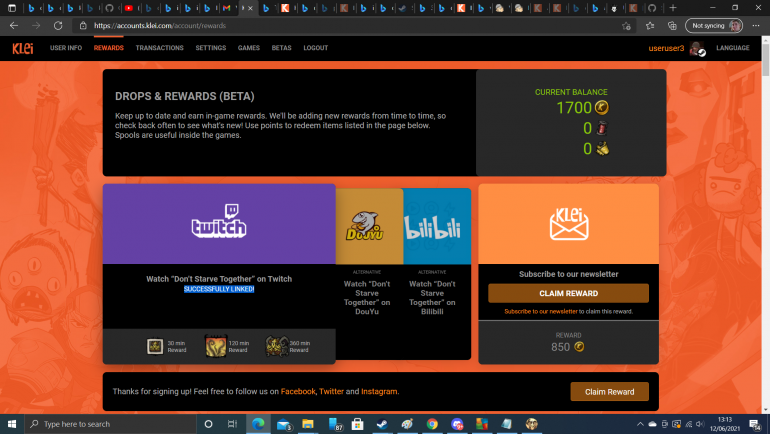Click the browser refresh button
This screenshot has width=770, height=434.
click(x=57, y=25)
